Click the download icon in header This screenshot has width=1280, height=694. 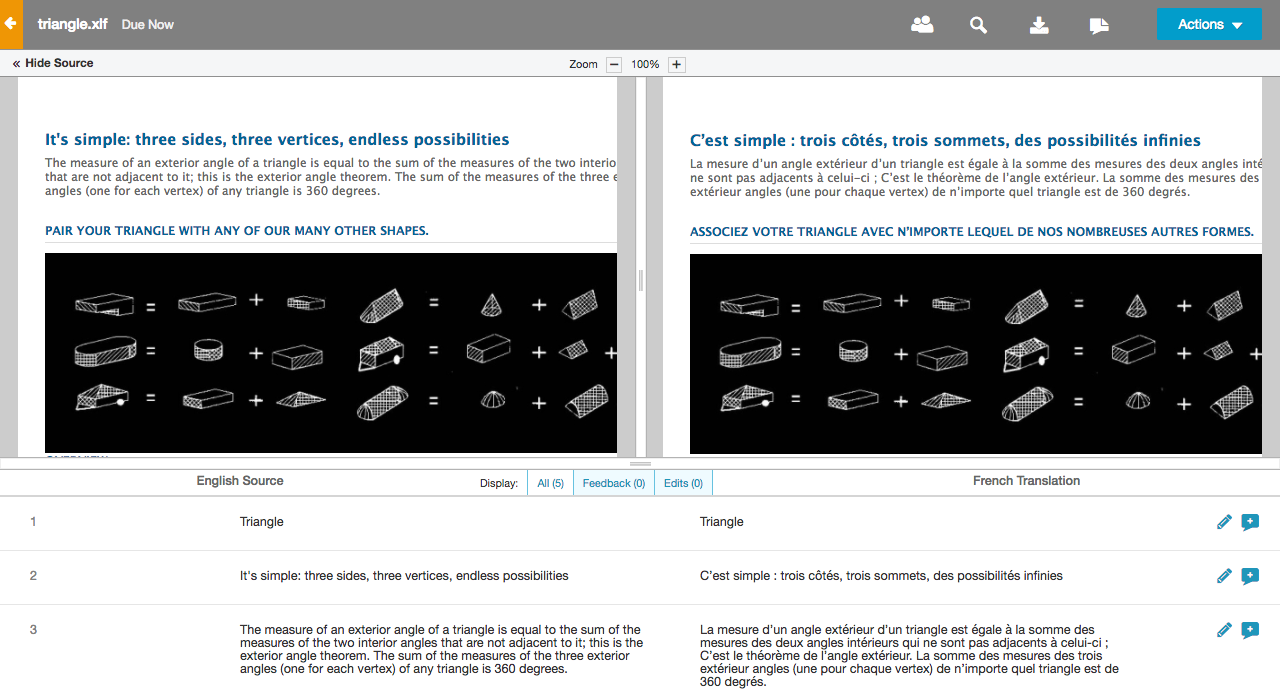1039,25
